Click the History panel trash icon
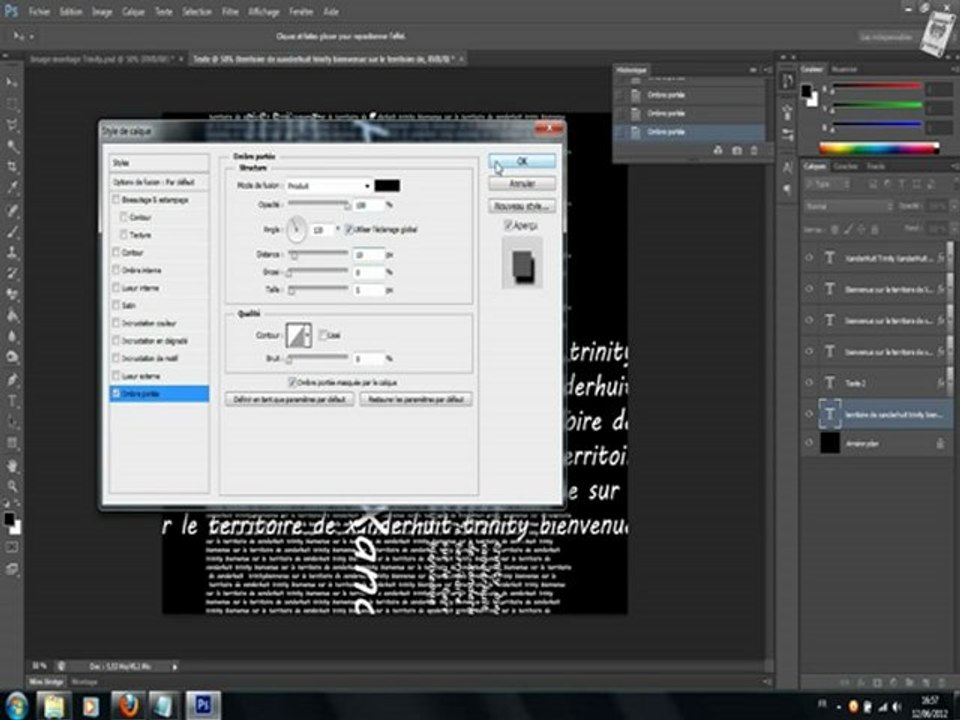Viewport: 960px width, 720px height. (754, 150)
